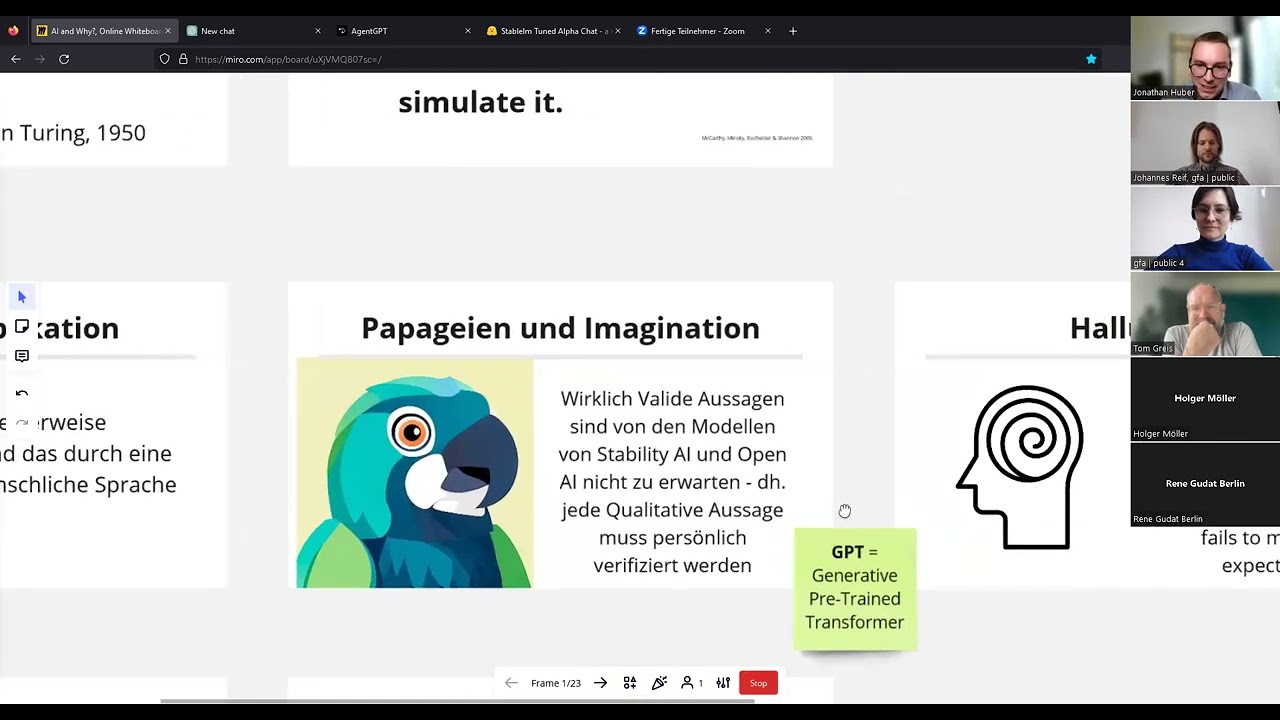1280x720 pixels.
Task: Select the cursor select tool
Action: [22, 297]
